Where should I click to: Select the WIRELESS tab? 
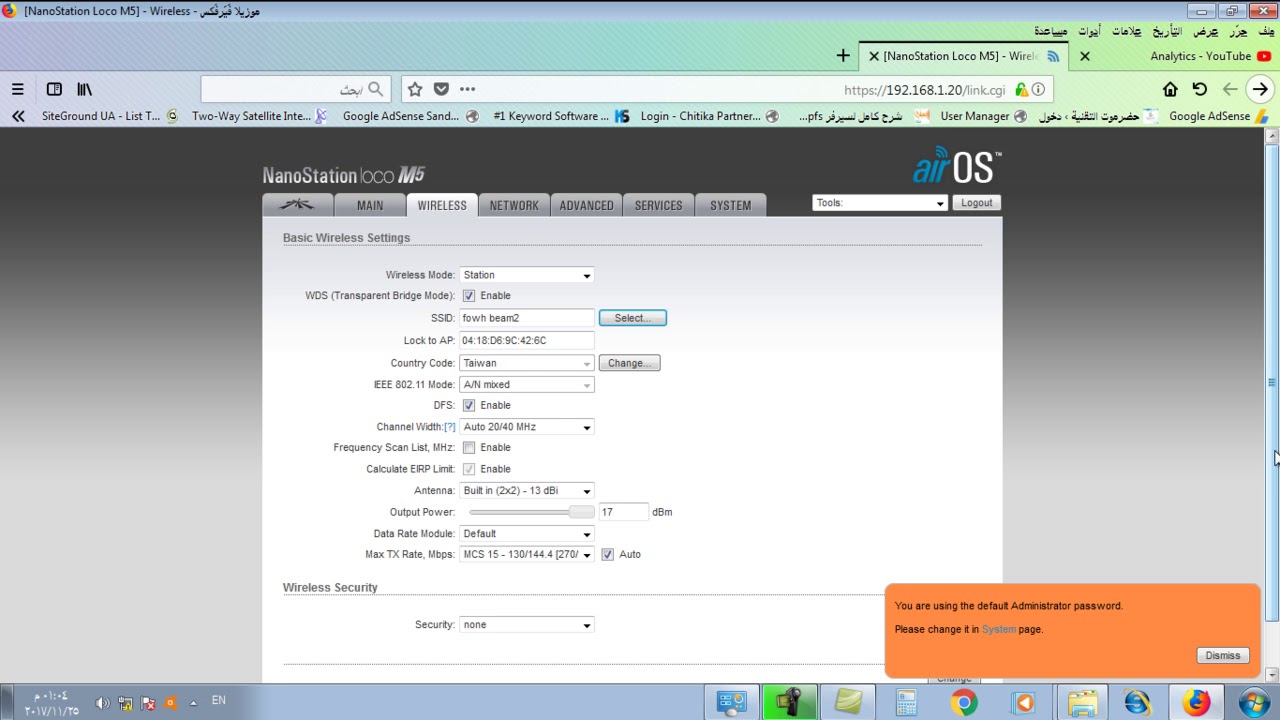click(442, 205)
